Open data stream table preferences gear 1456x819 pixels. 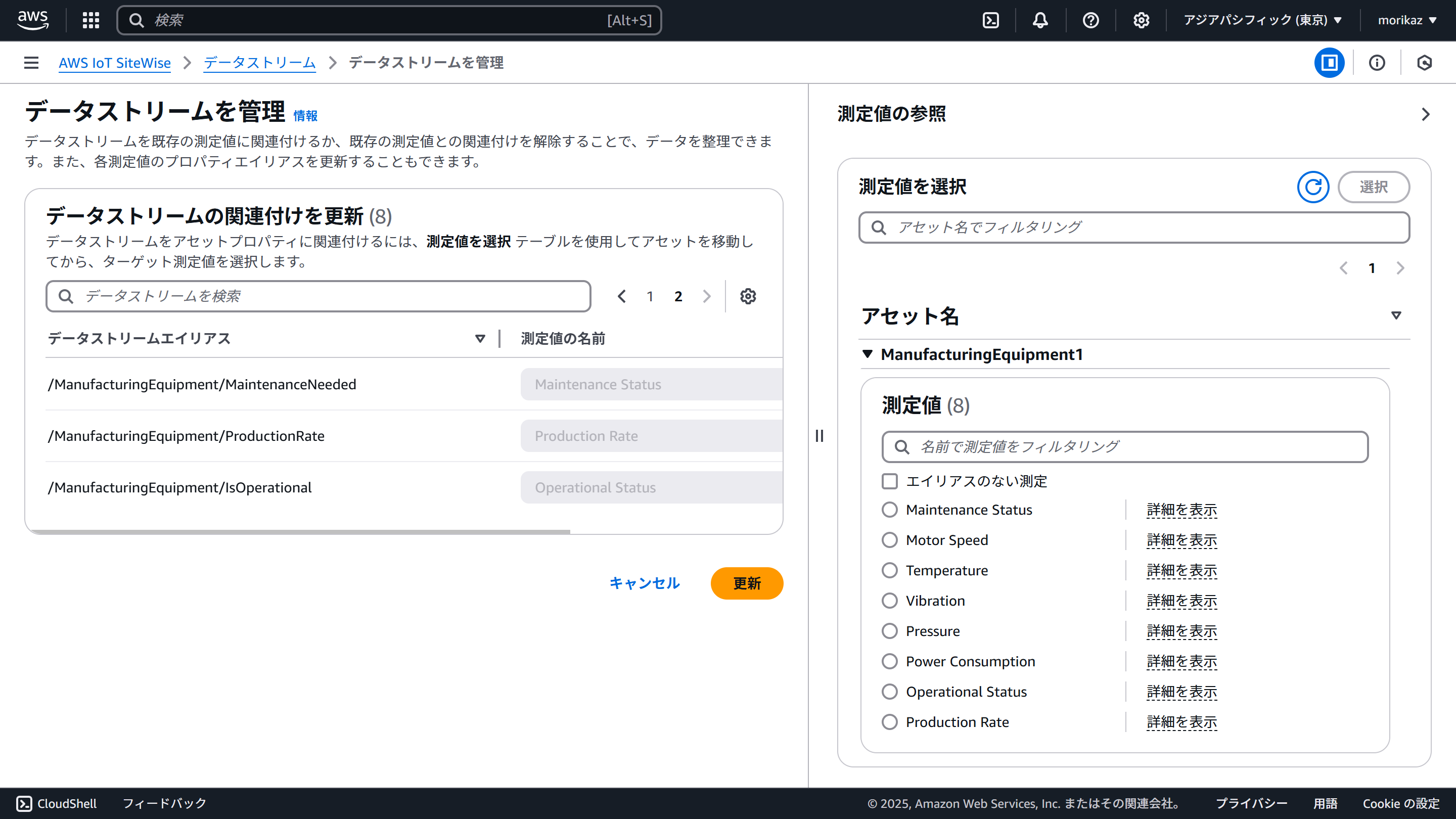click(748, 296)
